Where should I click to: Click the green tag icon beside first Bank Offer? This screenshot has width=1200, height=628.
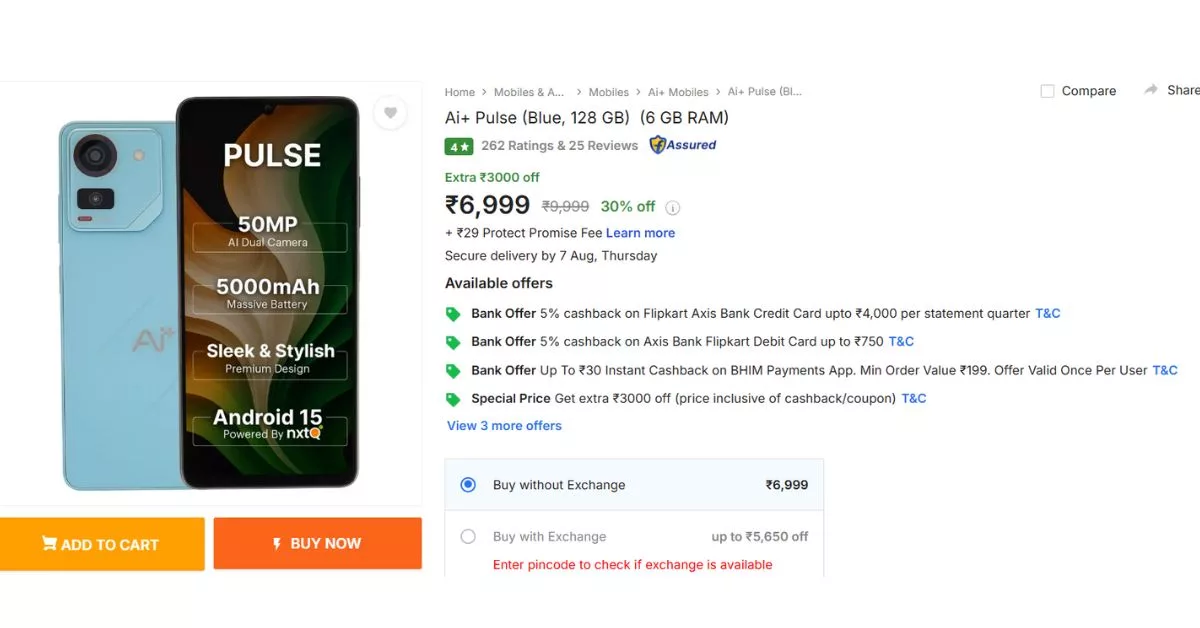453,313
